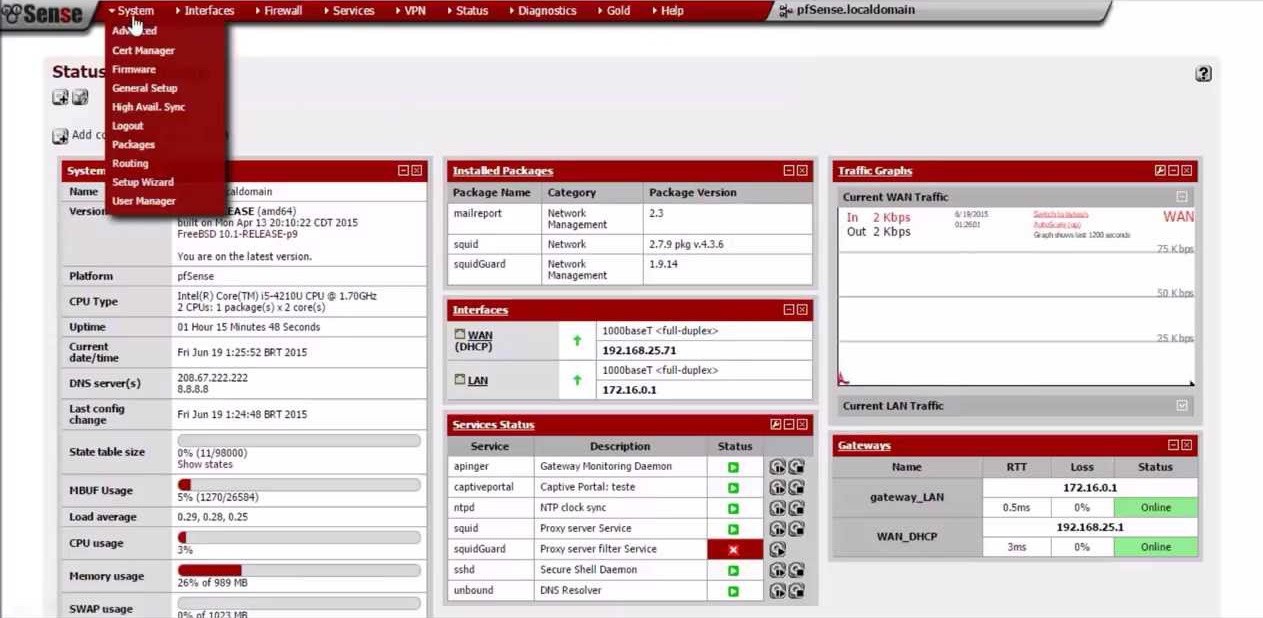The image size is (1263, 618).
Task: Restart the captiveportal service
Action: tap(777, 487)
